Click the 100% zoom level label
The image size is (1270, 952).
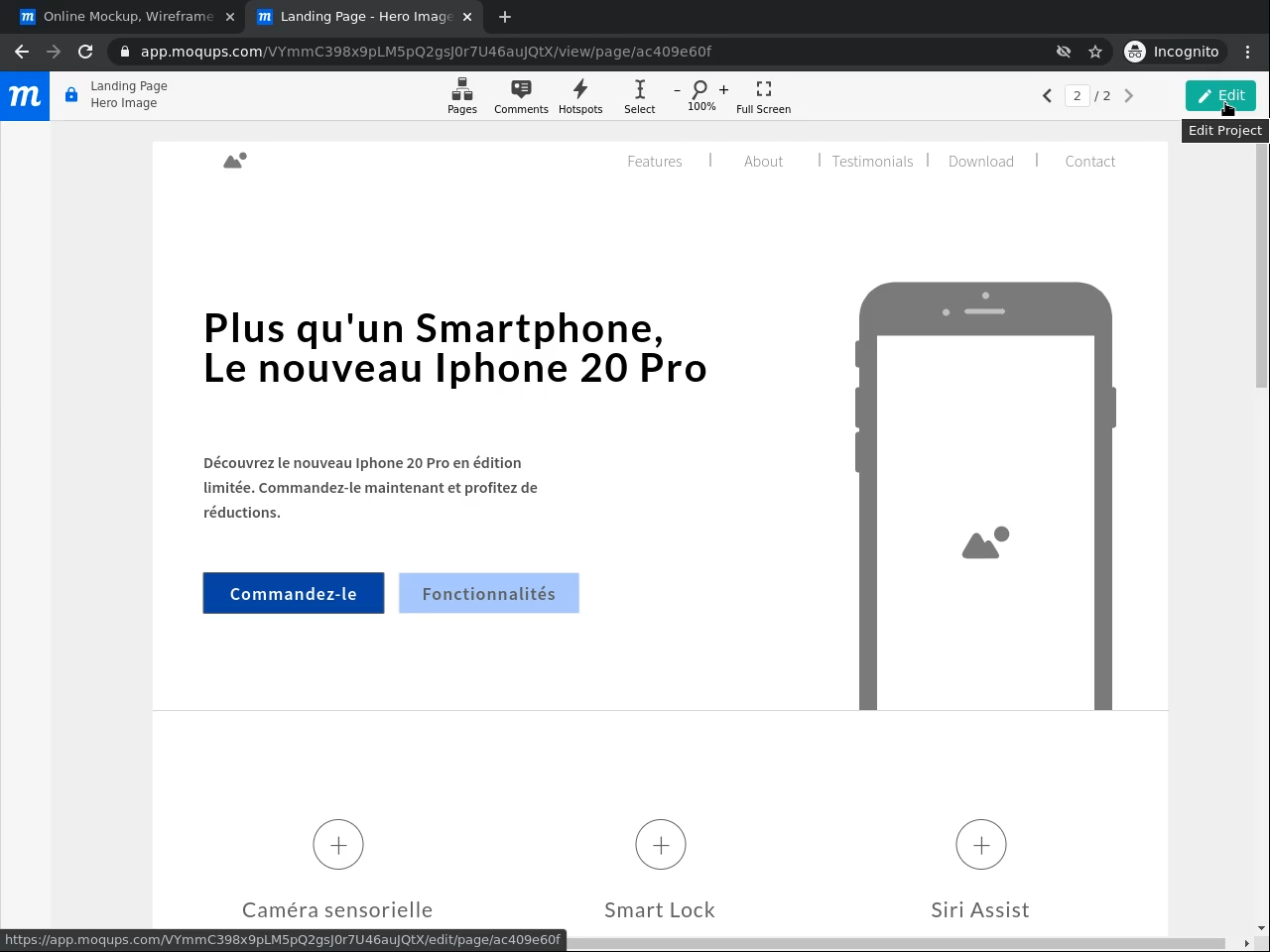coord(701,107)
